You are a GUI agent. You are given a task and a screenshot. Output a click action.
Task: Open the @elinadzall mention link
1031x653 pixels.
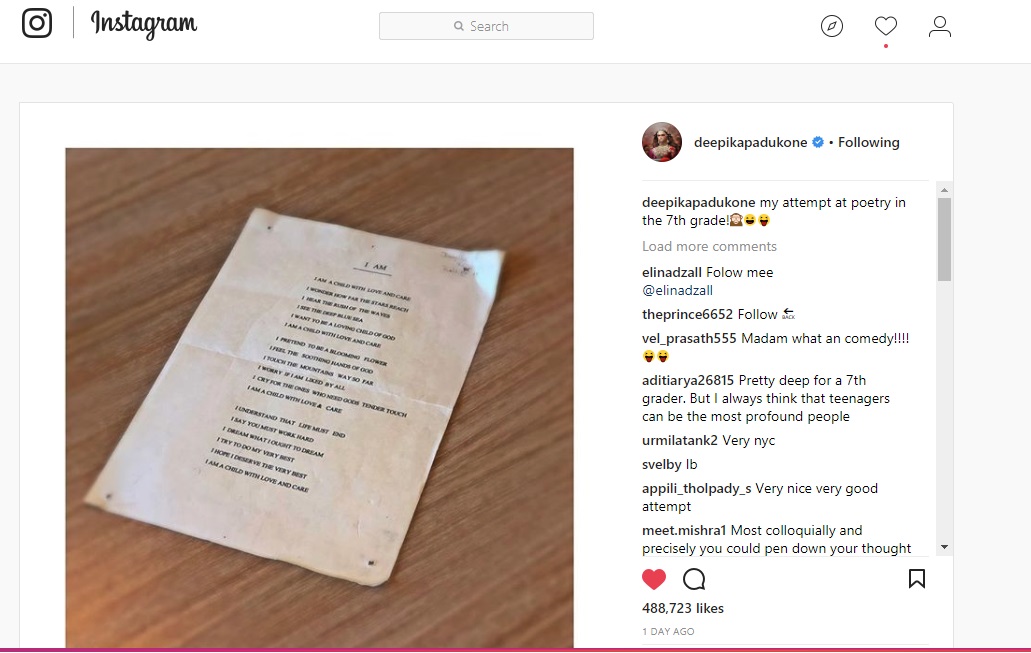(677, 290)
